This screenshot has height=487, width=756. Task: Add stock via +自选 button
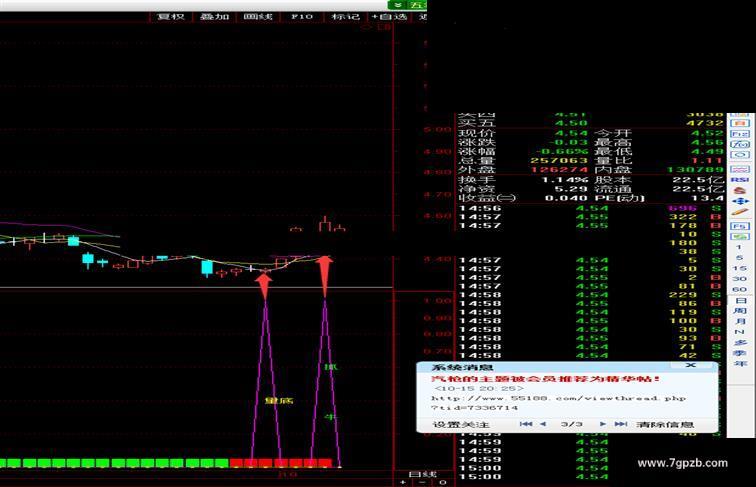389,17
